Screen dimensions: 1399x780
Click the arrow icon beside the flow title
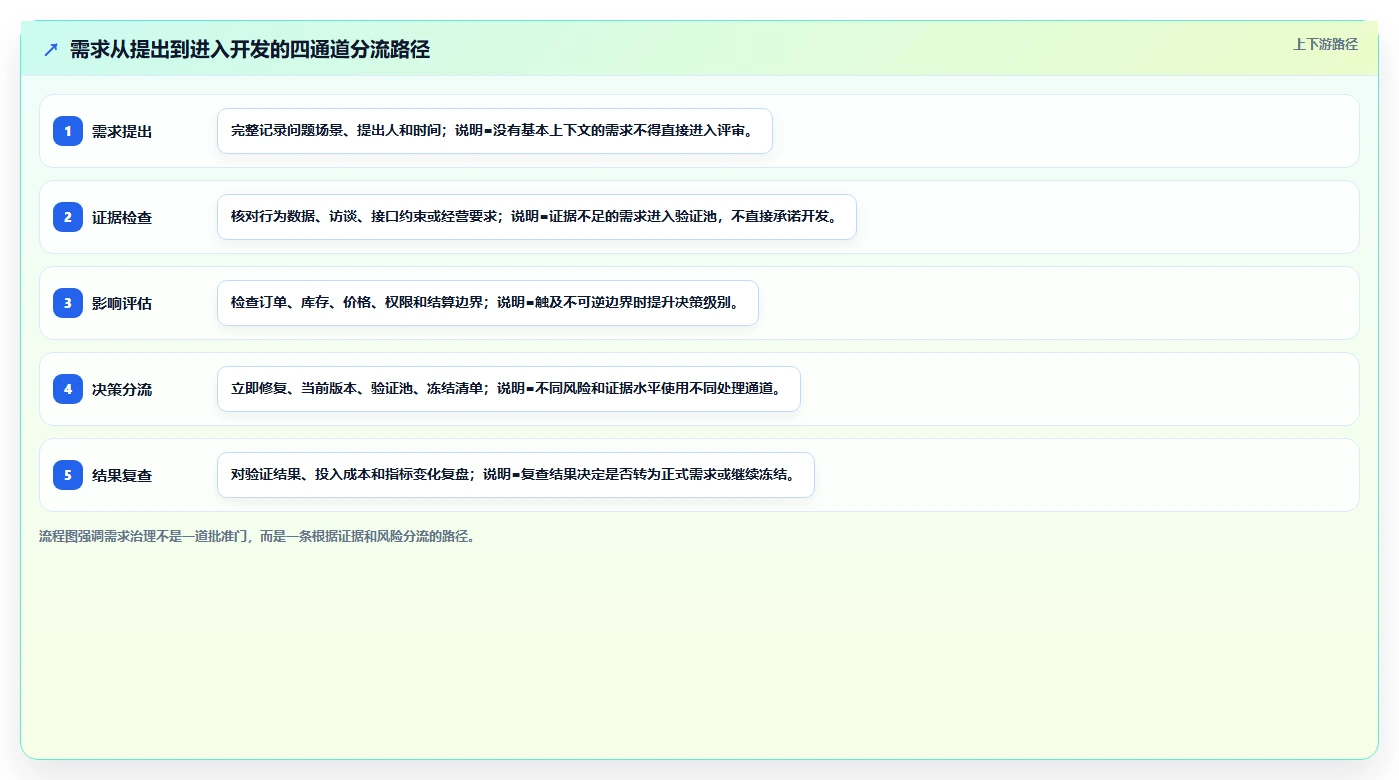(x=51, y=49)
